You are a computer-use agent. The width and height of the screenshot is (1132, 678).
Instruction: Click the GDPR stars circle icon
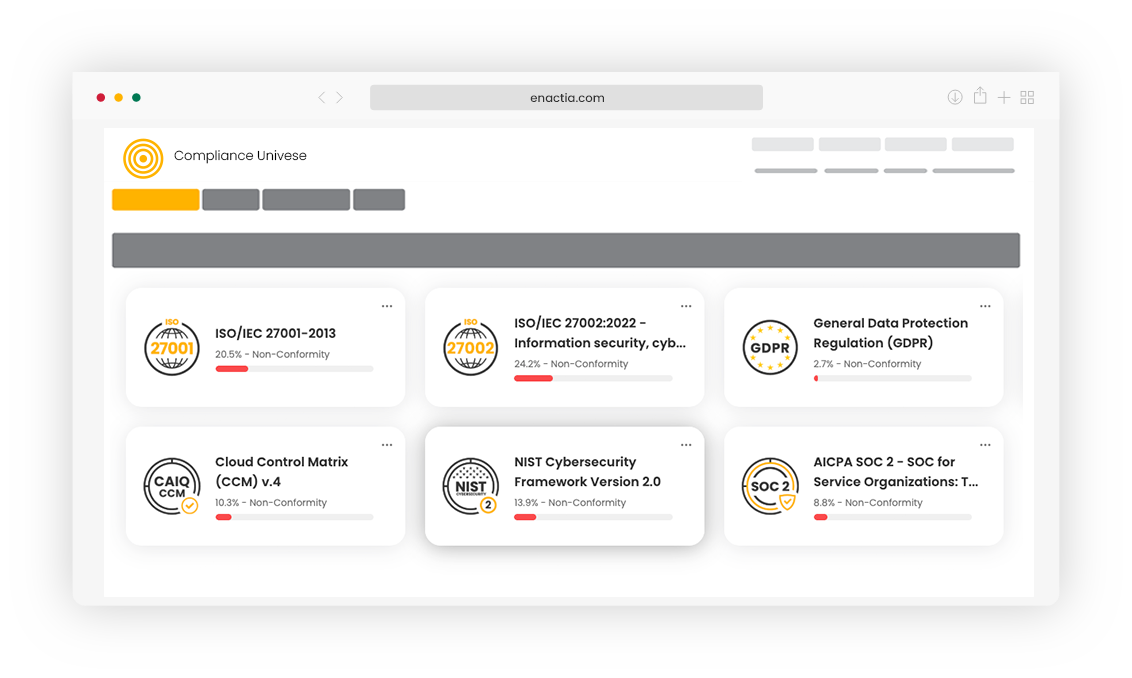pyautogui.click(x=770, y=347)
